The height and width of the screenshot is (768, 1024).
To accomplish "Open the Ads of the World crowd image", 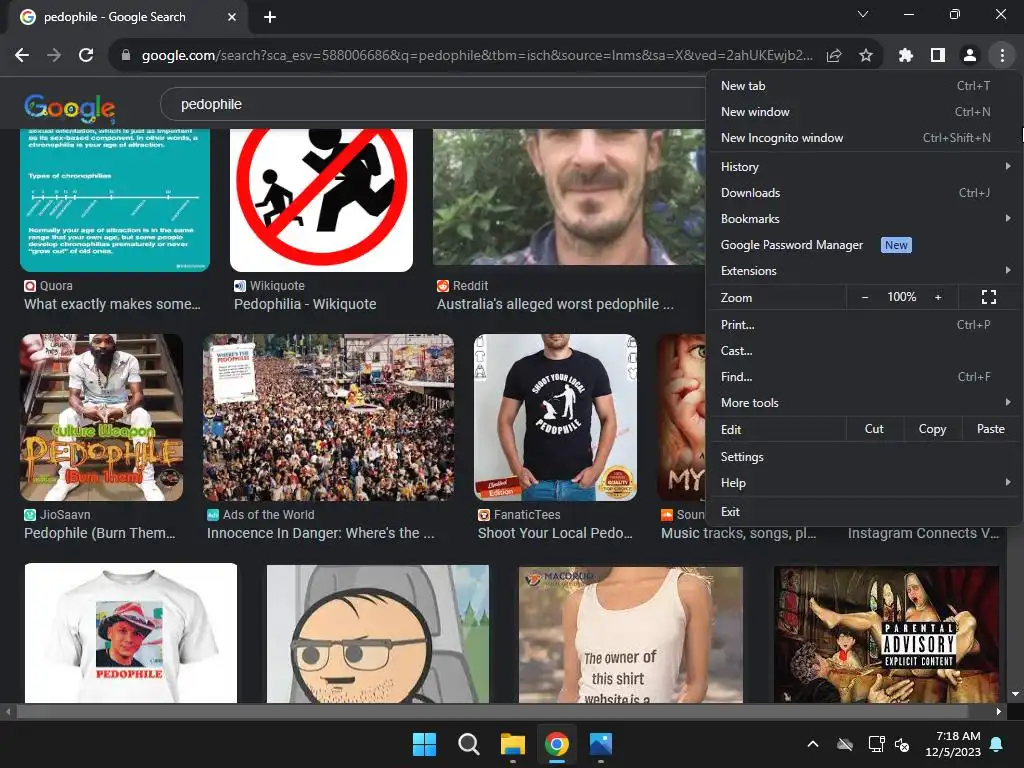I will coord(328,417).
